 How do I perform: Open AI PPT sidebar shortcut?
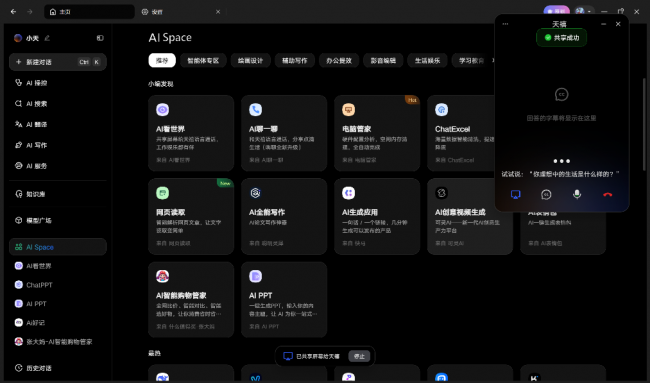pos(58,304)
